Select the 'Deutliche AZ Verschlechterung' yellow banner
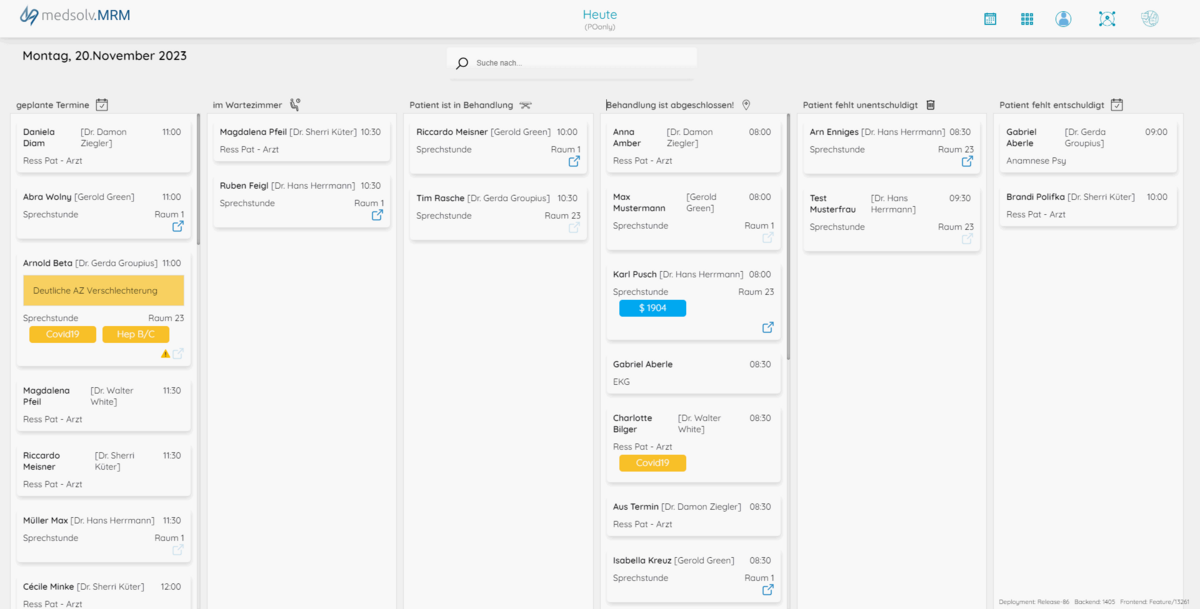The height and width of the screenshot is (609, 1200). [x=103, y=291]
